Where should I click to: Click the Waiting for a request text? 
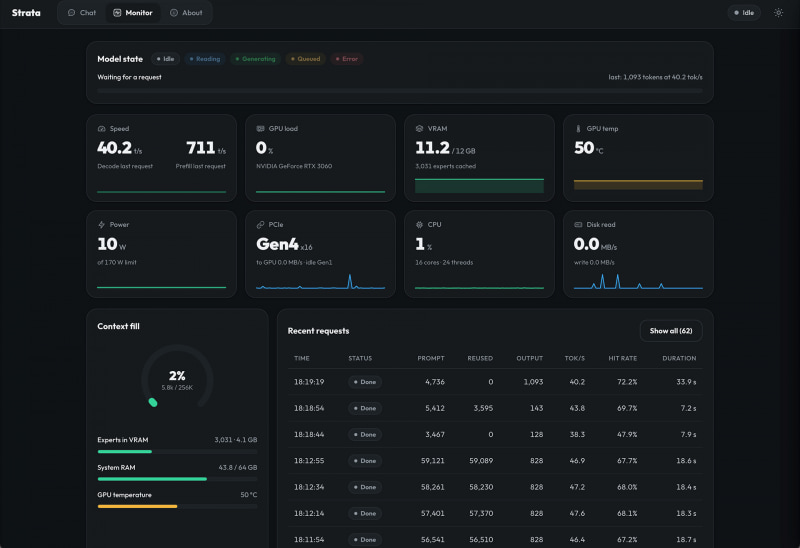click(129, 77)
